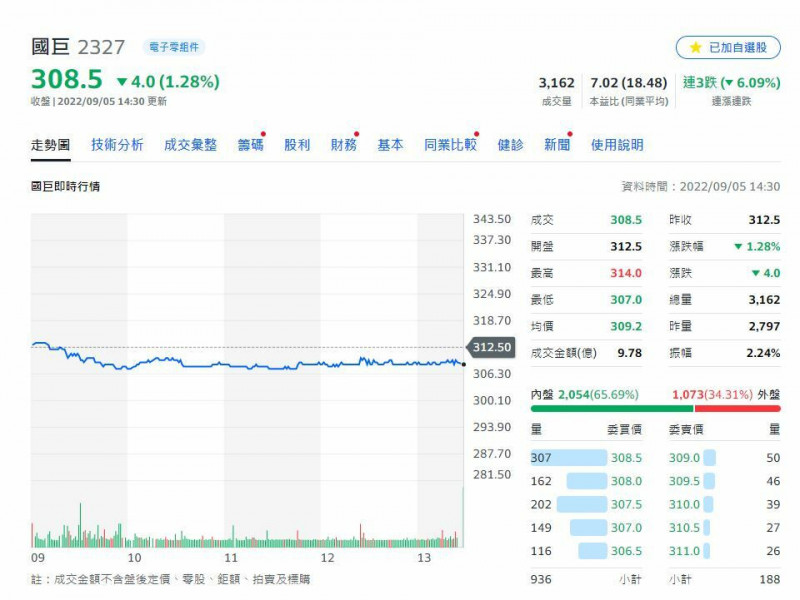Screen dimensions: 800x600
Task: Click the red 外盤 ratio bar
Action: [737, 408]
